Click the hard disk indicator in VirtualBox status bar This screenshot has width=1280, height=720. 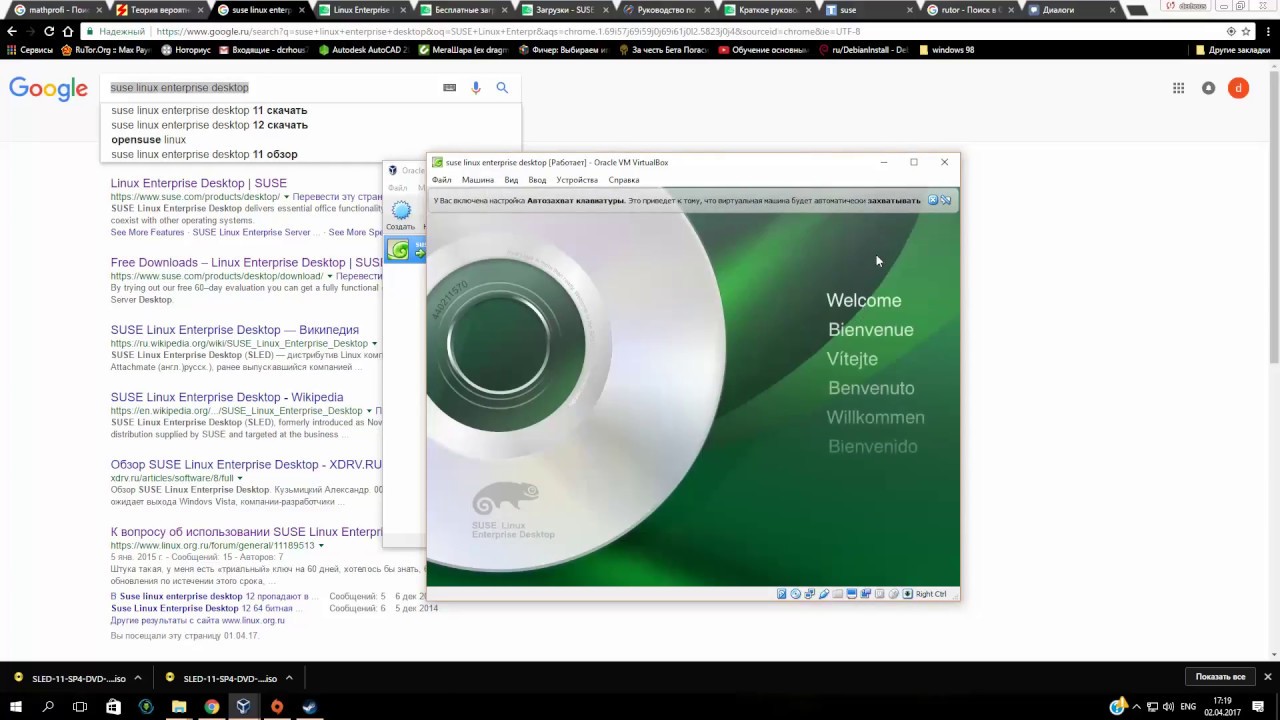tap(782, 594)
